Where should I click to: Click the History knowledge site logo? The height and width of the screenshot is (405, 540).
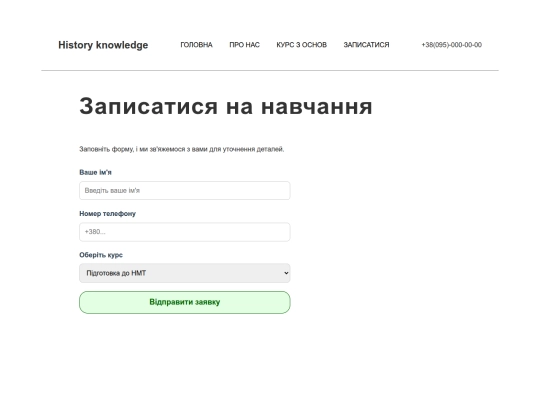coord(103,45)
